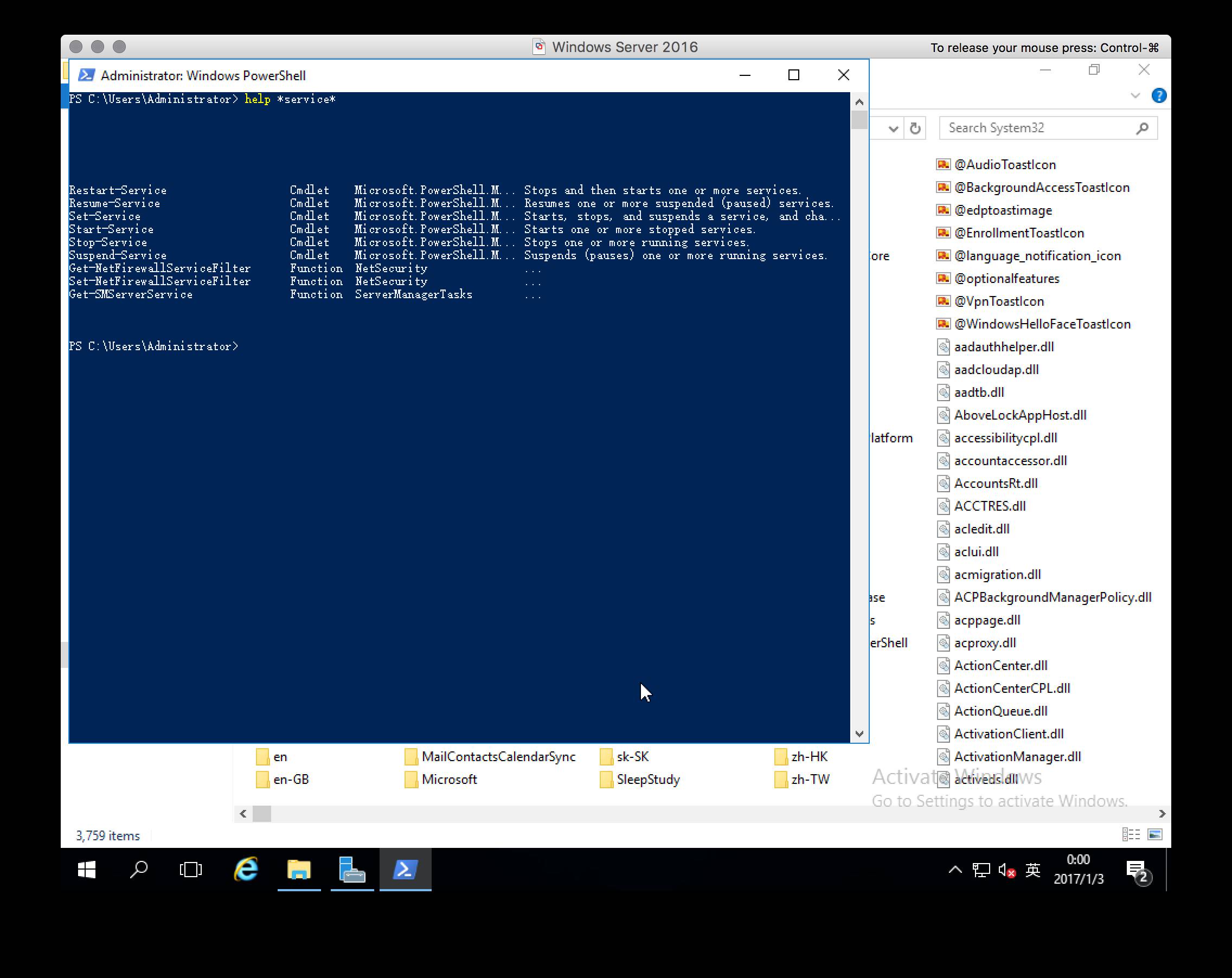The image size is (1232, 978).
Task: Click the Get-SMServerService line in PowerShell
Action: [x=305, y=294]
